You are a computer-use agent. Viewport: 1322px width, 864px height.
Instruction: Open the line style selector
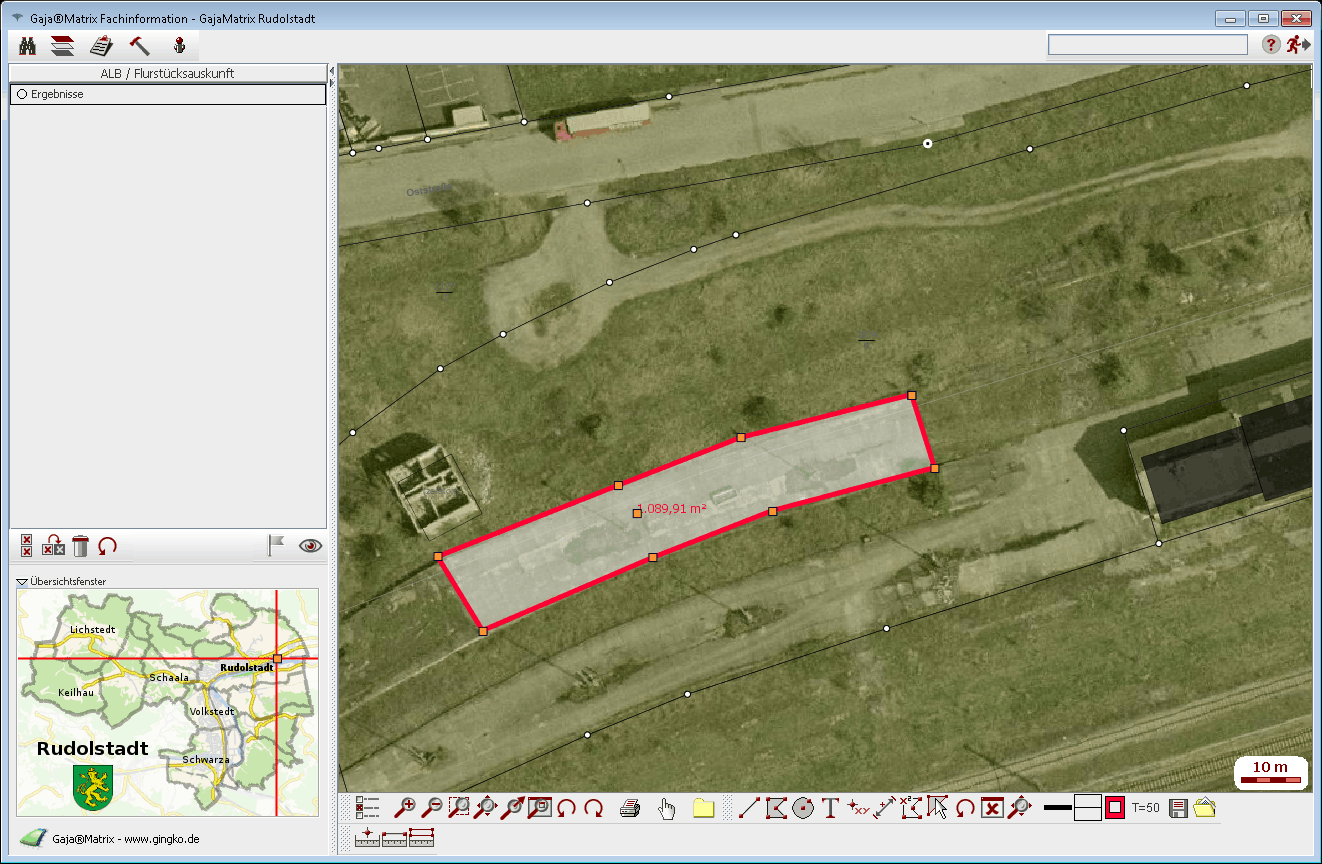click(1058, 808)
